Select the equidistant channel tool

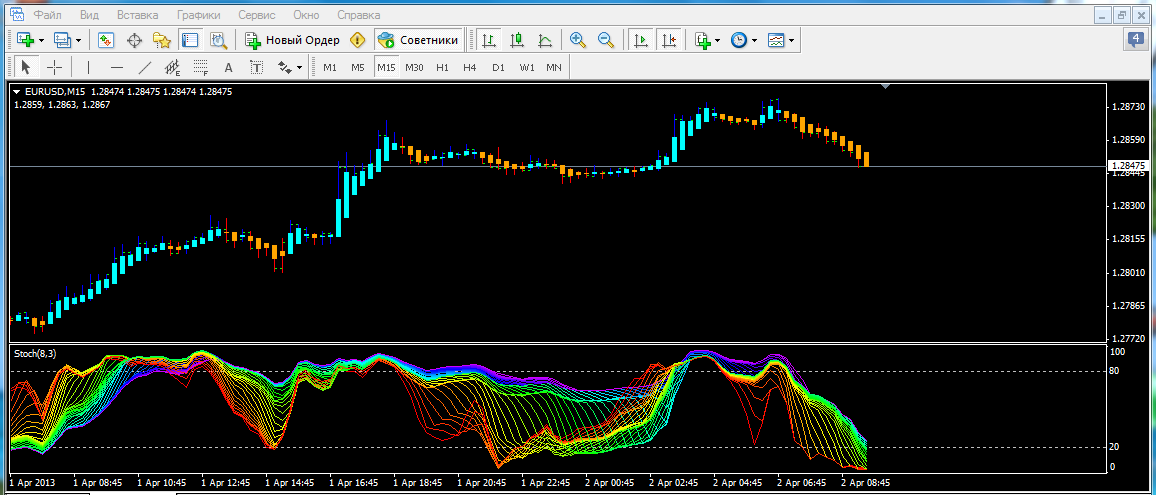[173, 67]
